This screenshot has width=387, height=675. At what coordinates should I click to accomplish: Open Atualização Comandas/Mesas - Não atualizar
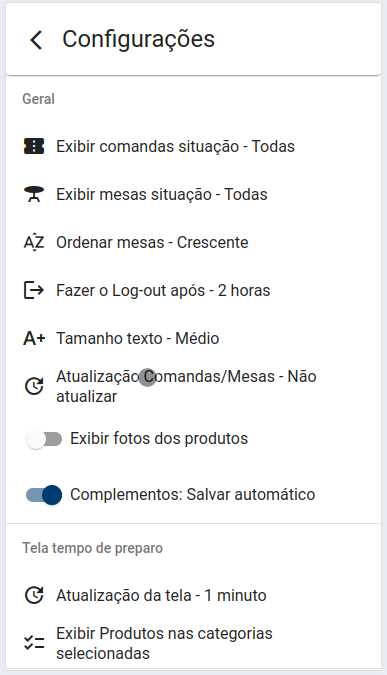[x=193, y=386]
